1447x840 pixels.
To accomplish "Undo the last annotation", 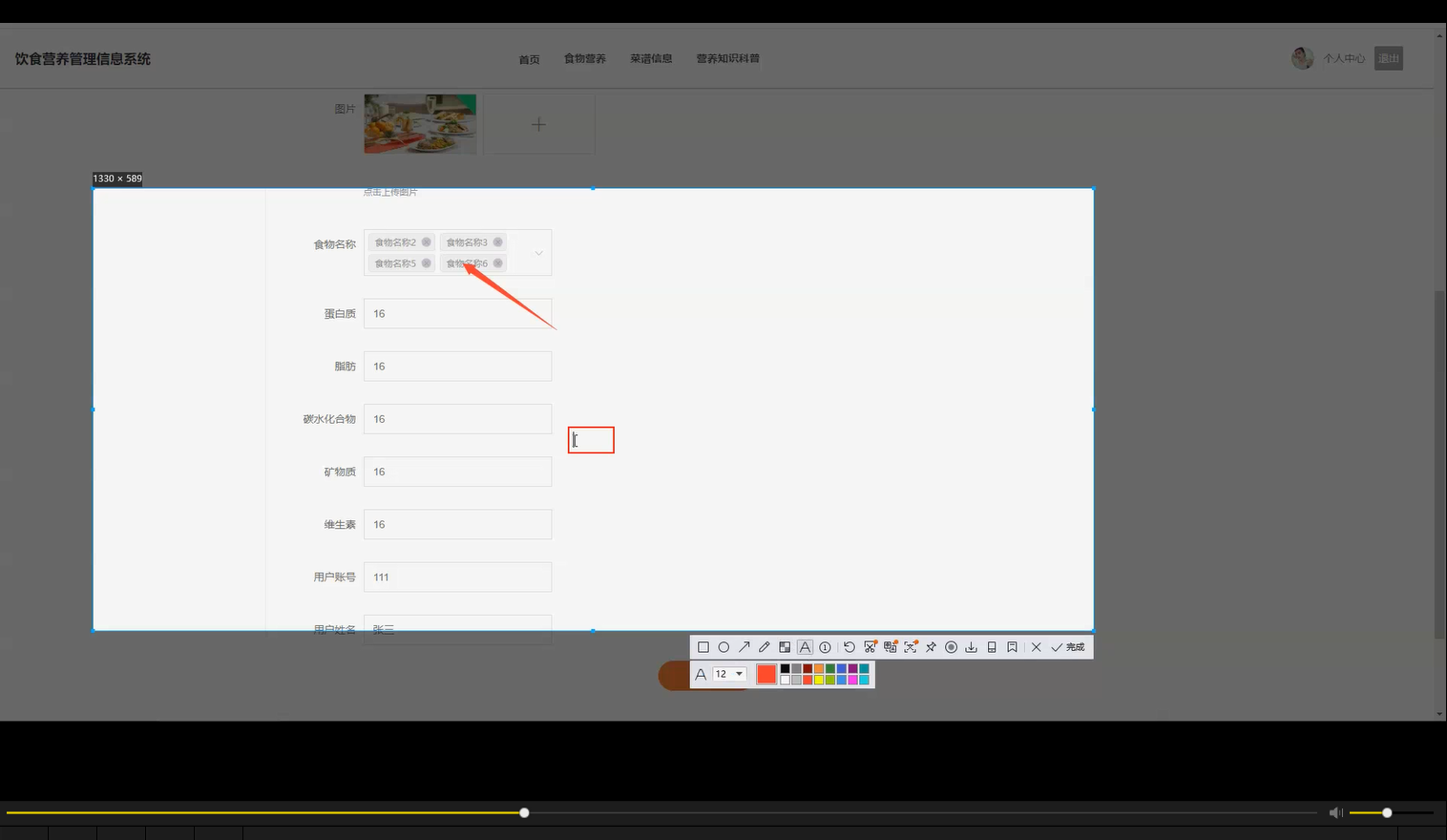I will (x=849, y=647).
